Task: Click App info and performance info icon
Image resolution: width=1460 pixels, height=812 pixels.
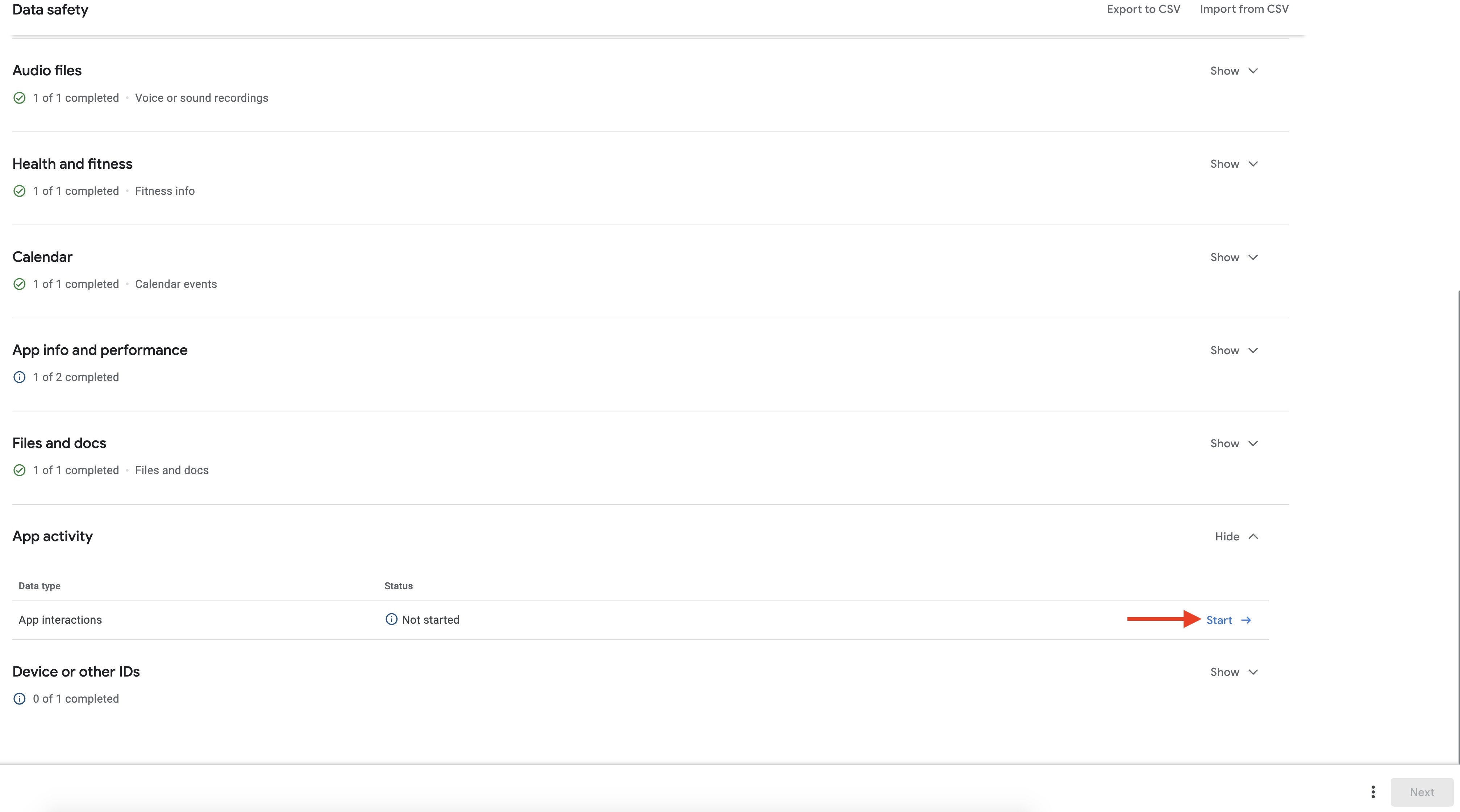Action: click(x=19, y=377)
